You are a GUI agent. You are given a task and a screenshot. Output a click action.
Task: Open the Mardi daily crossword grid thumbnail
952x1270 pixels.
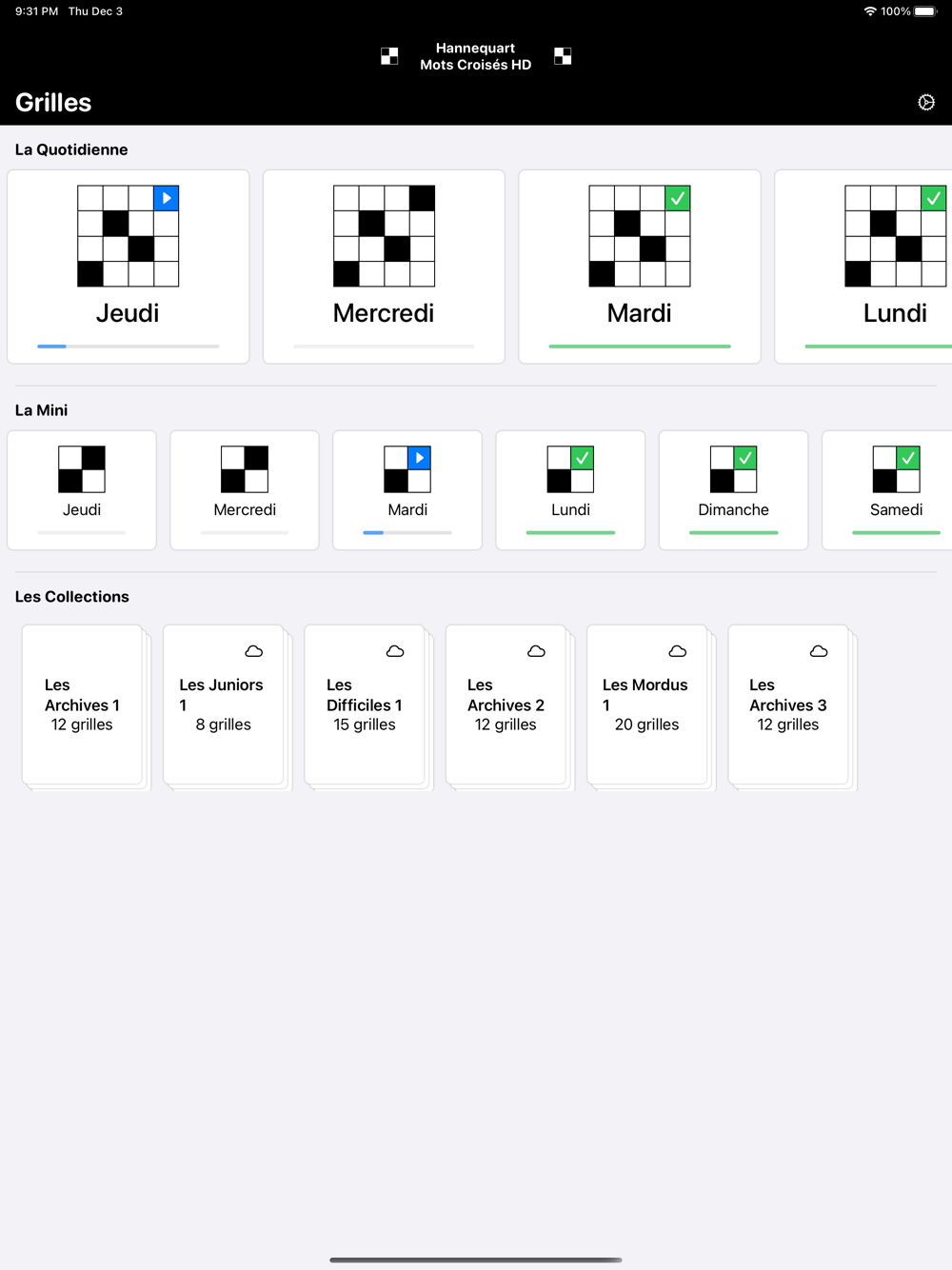pyautogui.click(x=640, y=236)
